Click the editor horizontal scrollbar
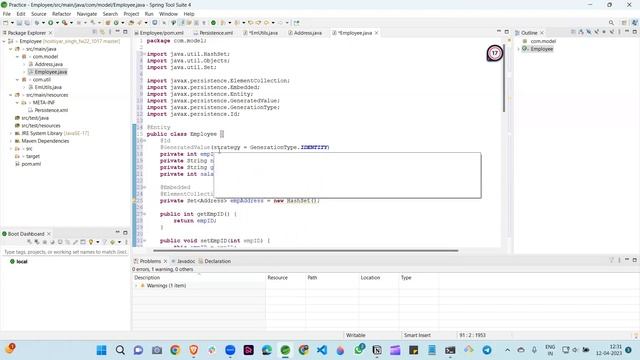The width and height of the screenshot is (640, 360). pos(306,251)
